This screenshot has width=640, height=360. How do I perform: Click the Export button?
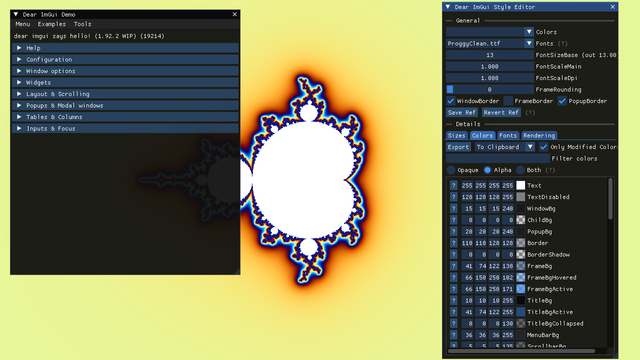458,147
